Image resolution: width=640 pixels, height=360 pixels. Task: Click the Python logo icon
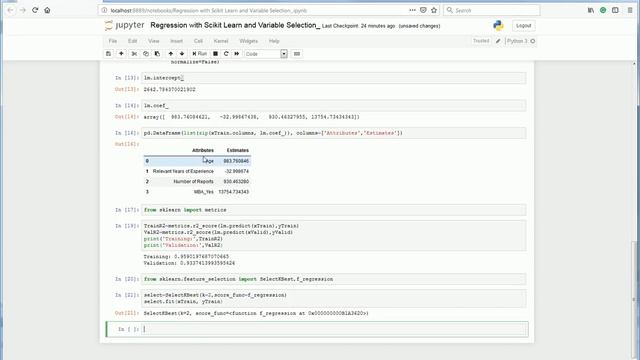(498, 26)
